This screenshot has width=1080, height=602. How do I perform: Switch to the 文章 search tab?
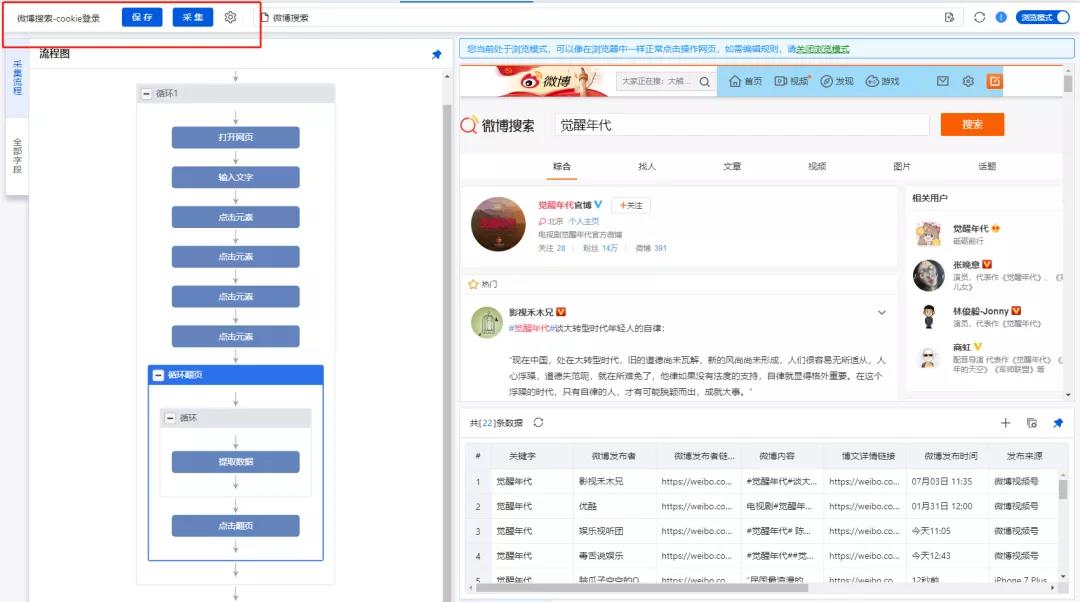click(x=732, y=166)
